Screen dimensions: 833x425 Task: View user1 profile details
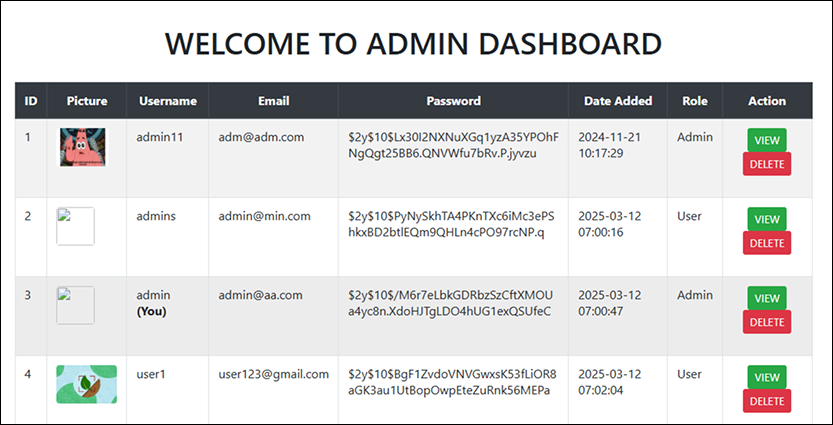coord(767,377)
